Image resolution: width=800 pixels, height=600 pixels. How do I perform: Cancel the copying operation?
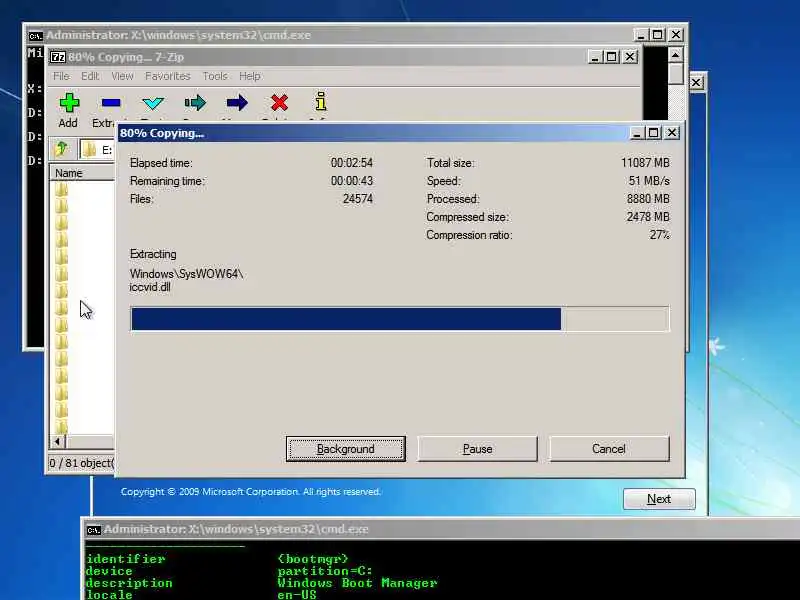click(x=609, y=449)
